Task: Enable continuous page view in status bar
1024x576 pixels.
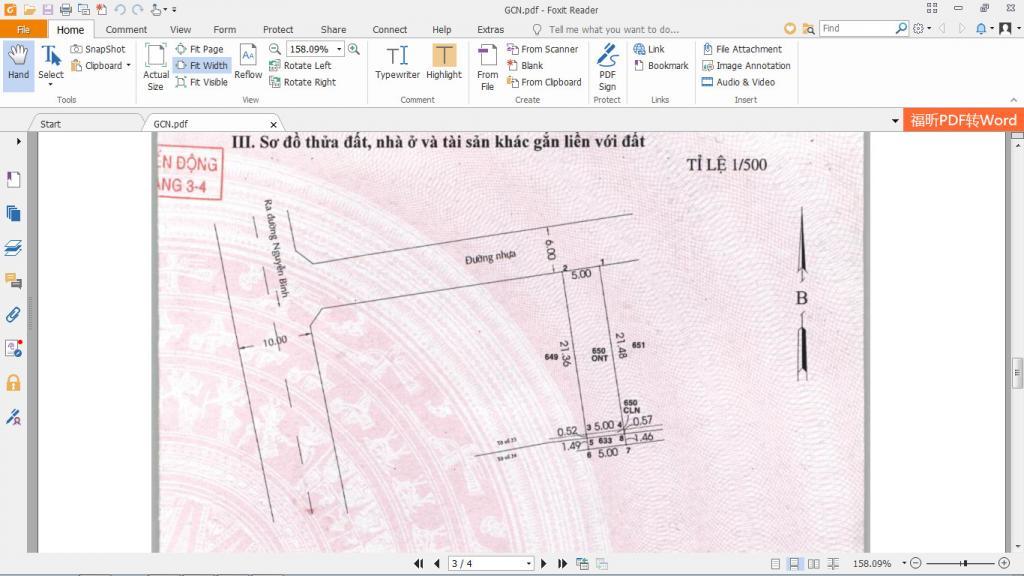Action: click(x=795, y=564)
